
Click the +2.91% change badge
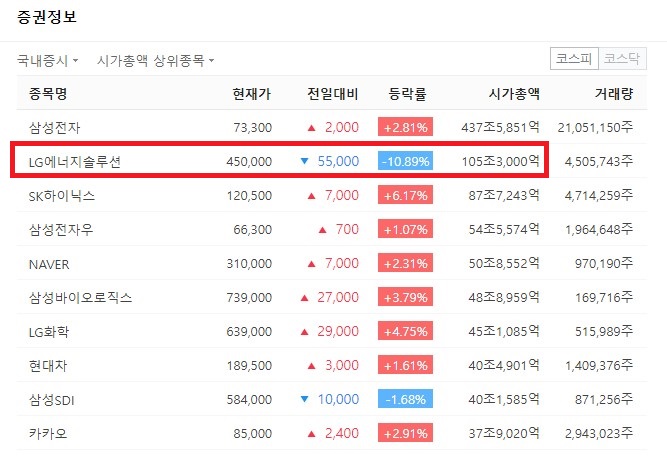click(405, 433)
